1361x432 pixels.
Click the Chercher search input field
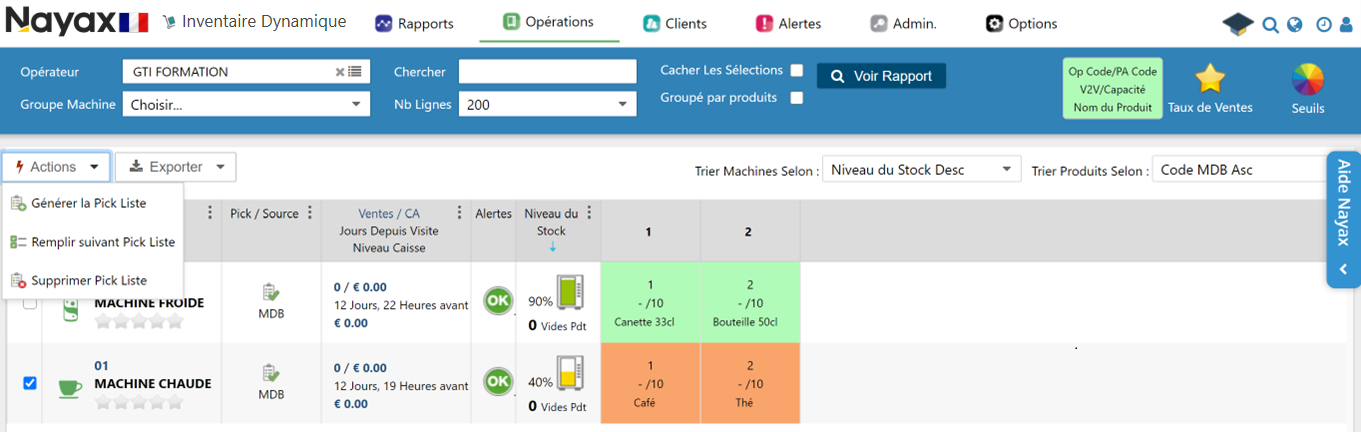[547, 72]
